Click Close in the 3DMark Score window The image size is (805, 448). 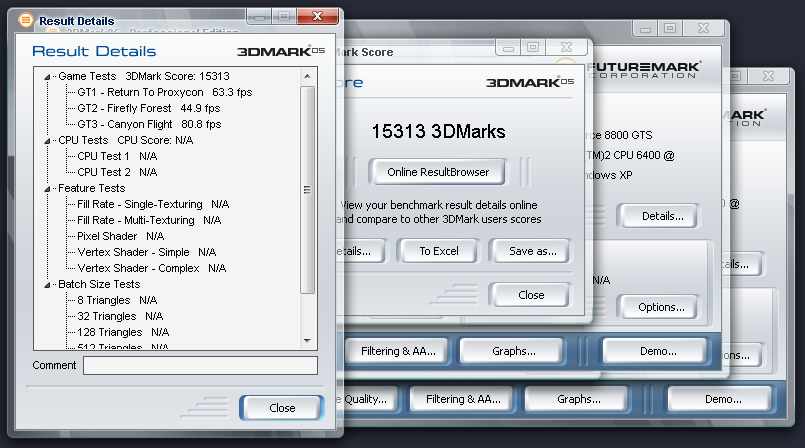pos(531,295)
